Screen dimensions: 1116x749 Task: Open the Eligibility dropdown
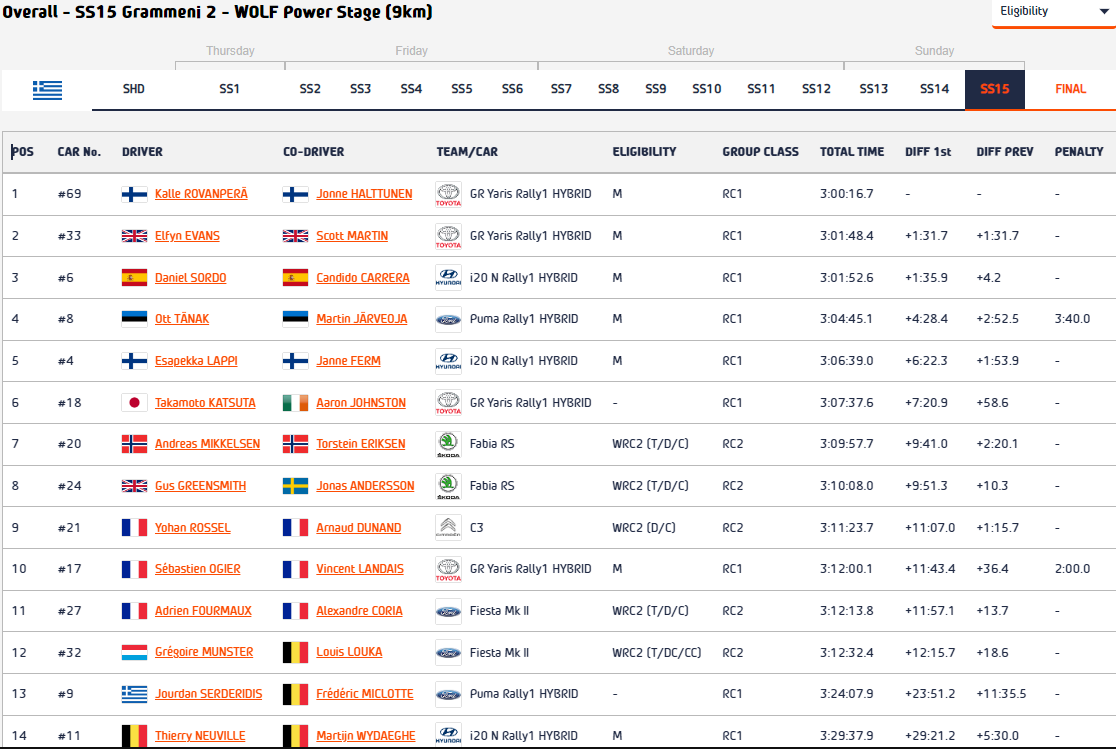(1054, 12)
